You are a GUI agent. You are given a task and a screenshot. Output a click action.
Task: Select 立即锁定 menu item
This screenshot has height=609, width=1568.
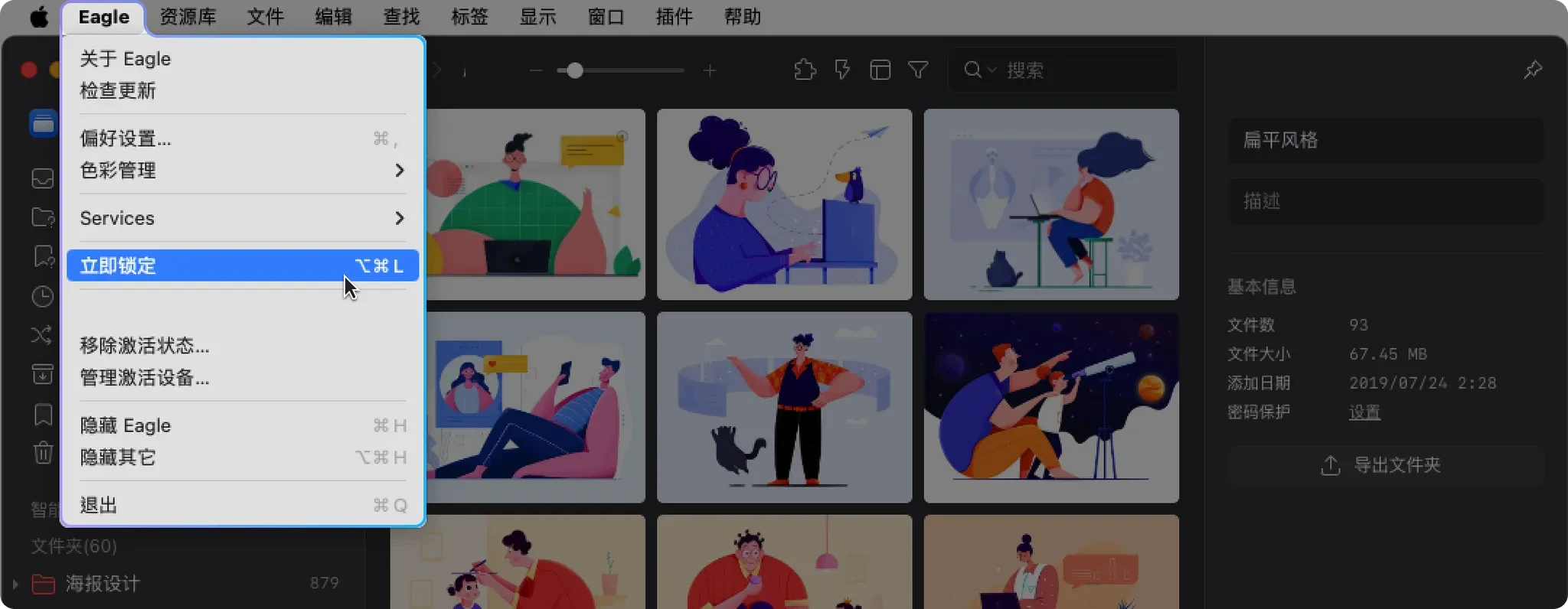[x=243, y=265]
